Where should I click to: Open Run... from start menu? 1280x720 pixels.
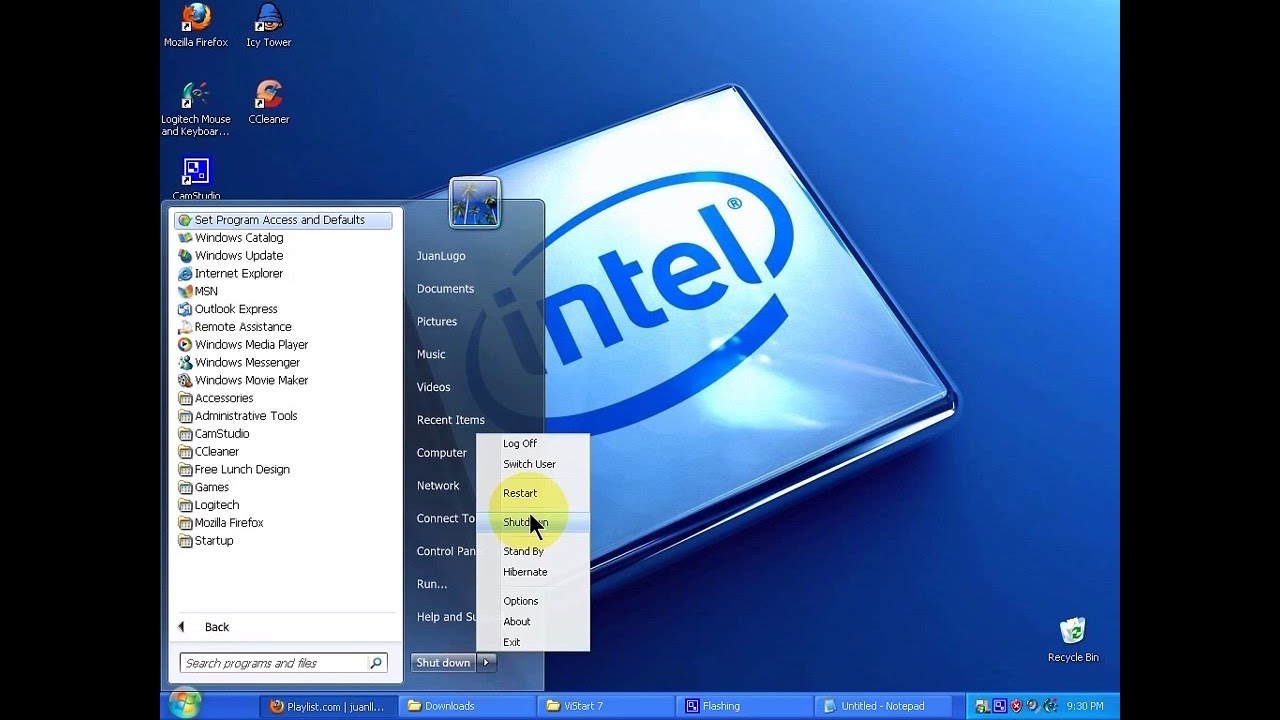pos(432,584)
